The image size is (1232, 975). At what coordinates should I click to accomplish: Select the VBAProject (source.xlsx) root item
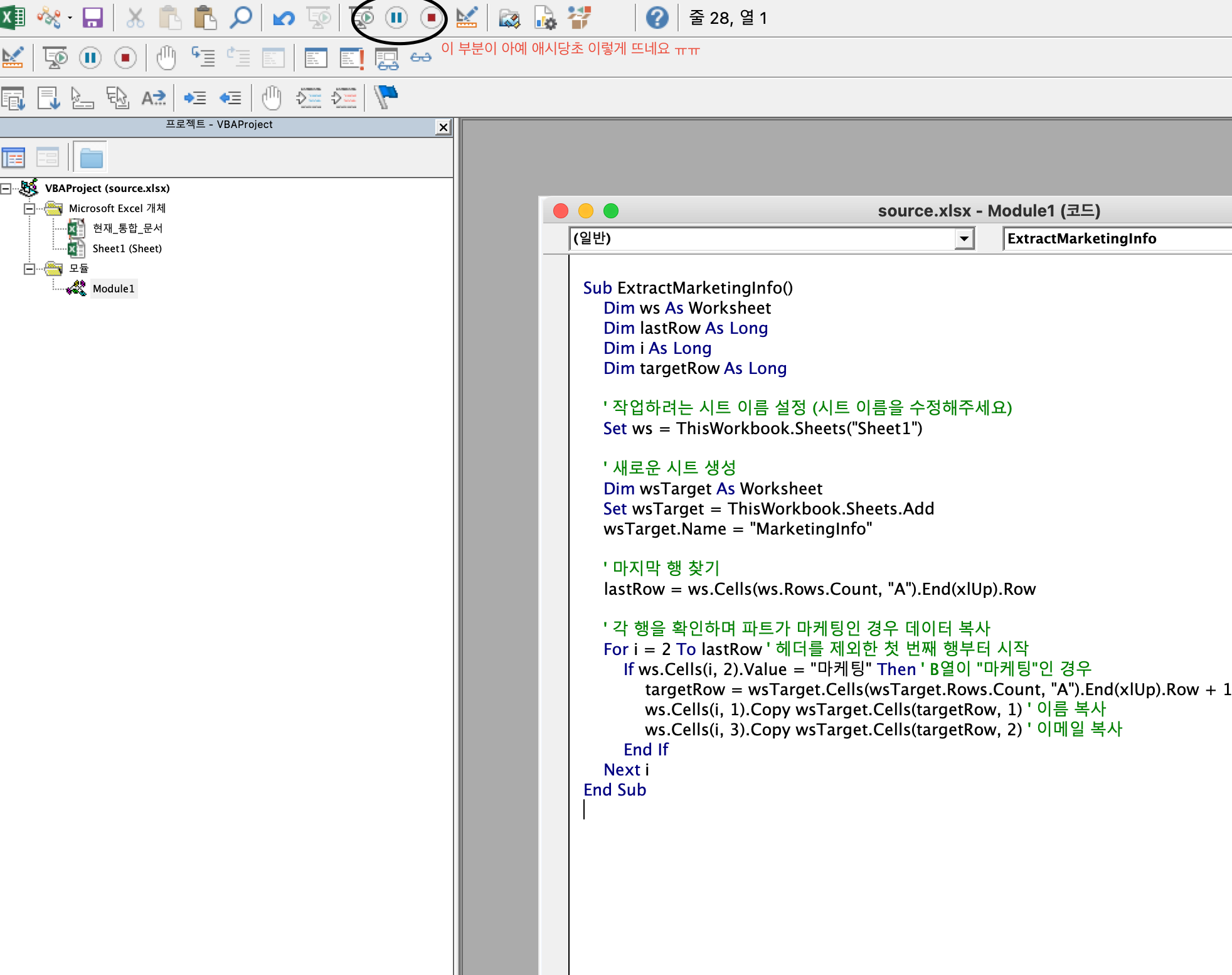pos(107,188)
